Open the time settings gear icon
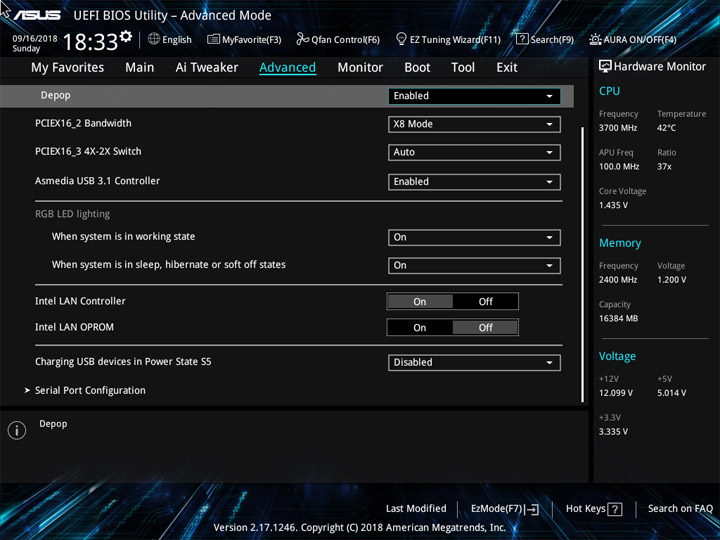 click(126, 36)
